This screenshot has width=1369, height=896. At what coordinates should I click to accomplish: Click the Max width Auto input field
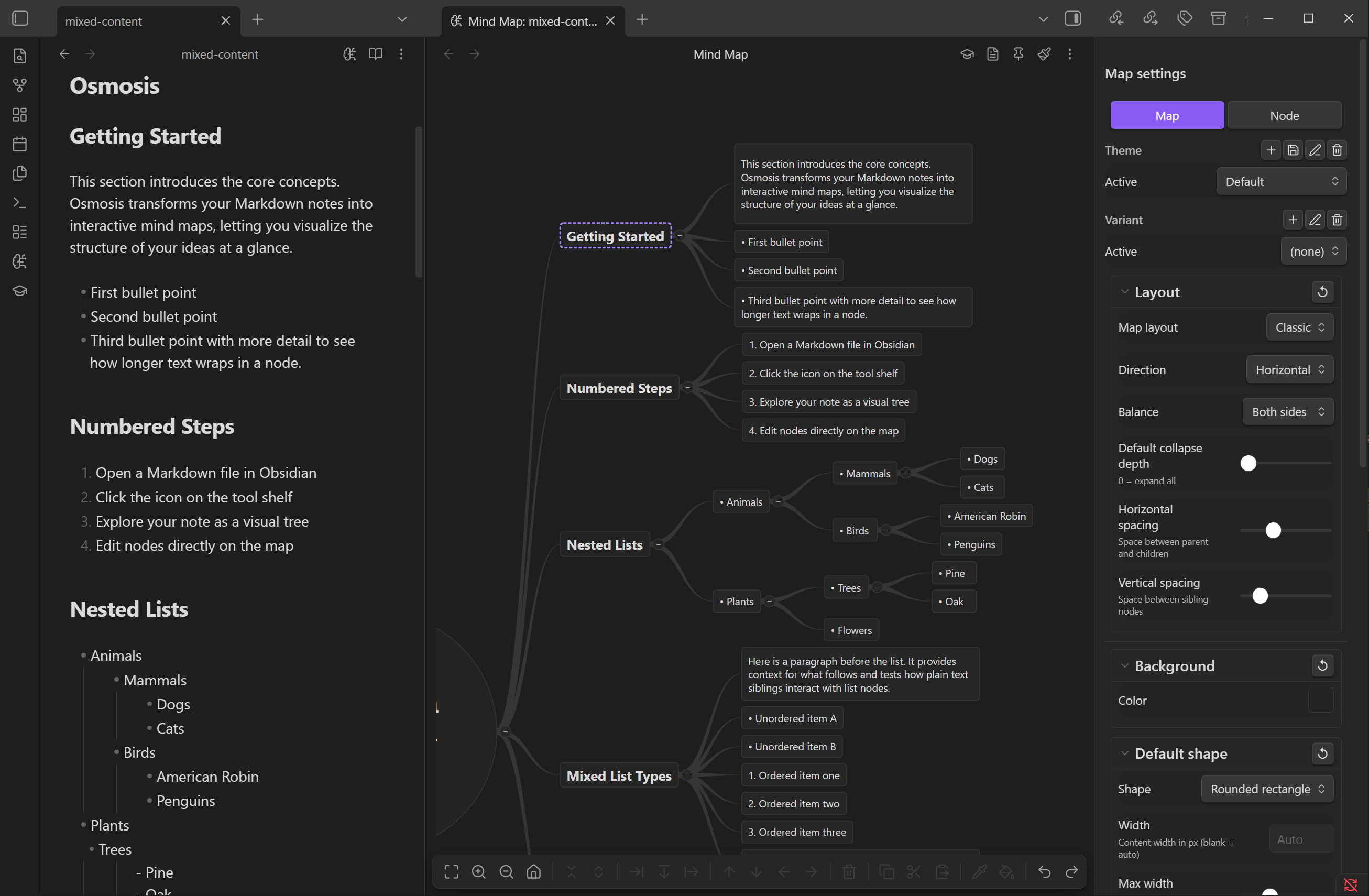(x=1301, y=839)
